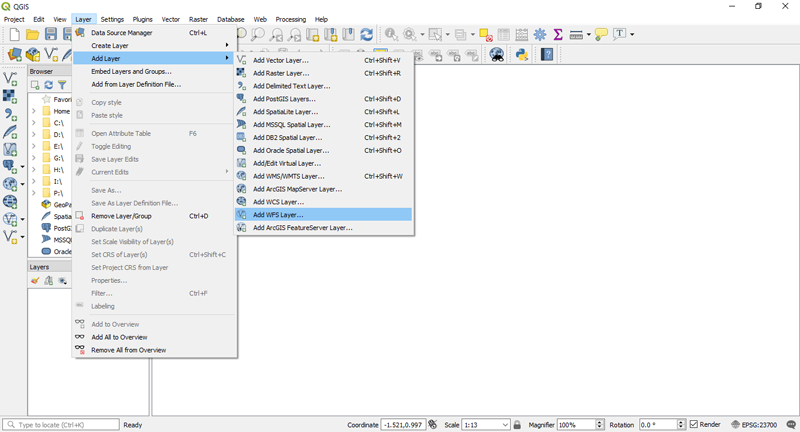The image size is (800, 432).
Task: Choose Add WFS Layer
Action: 323,215
